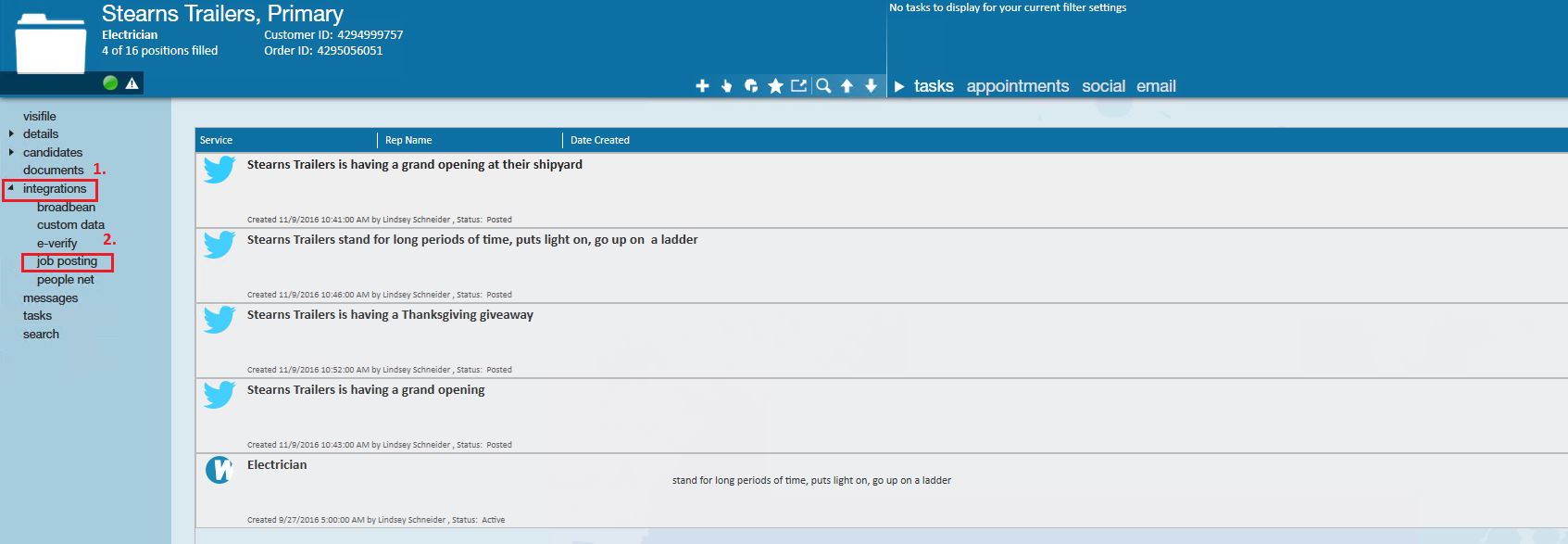Select post 'stand for long periods of time'
The height and width of the screenshot is (544, 1568).
coord(472,239)
